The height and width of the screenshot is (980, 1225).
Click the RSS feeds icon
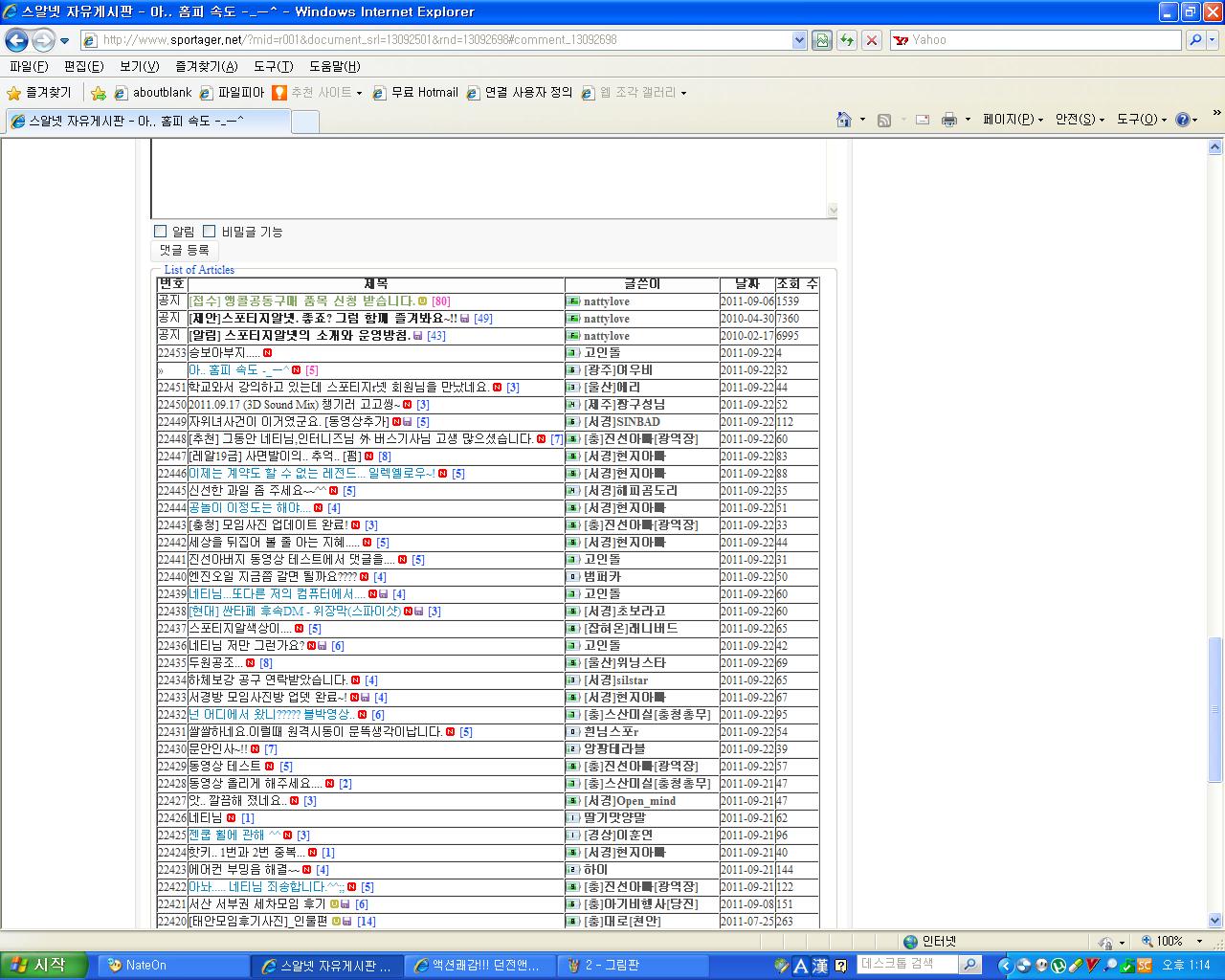(884, 120)
